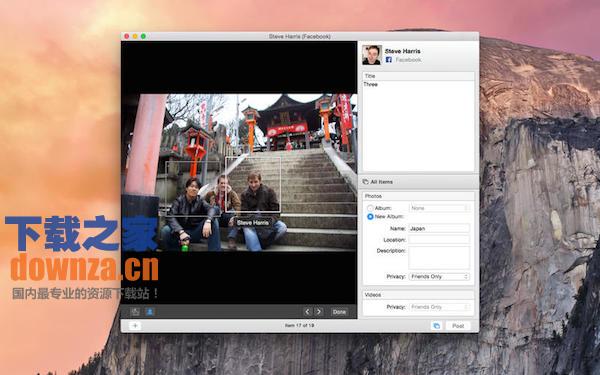Toggle the people tagging icon
Screen dimensions: 600x375
(150, 311)
